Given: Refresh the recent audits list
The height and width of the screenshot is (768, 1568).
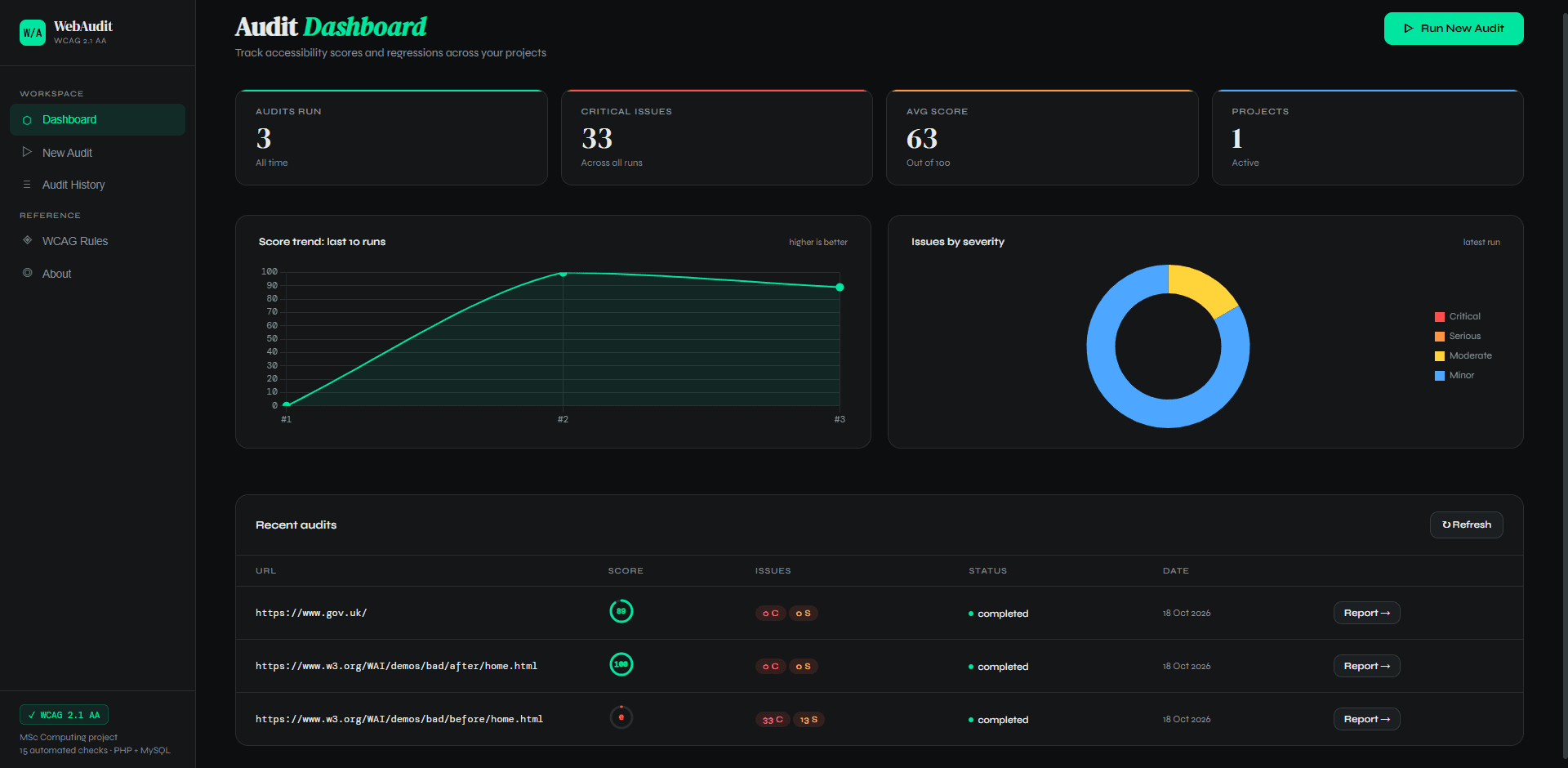Looking at the screenshot, I should tap(1467, 525).
